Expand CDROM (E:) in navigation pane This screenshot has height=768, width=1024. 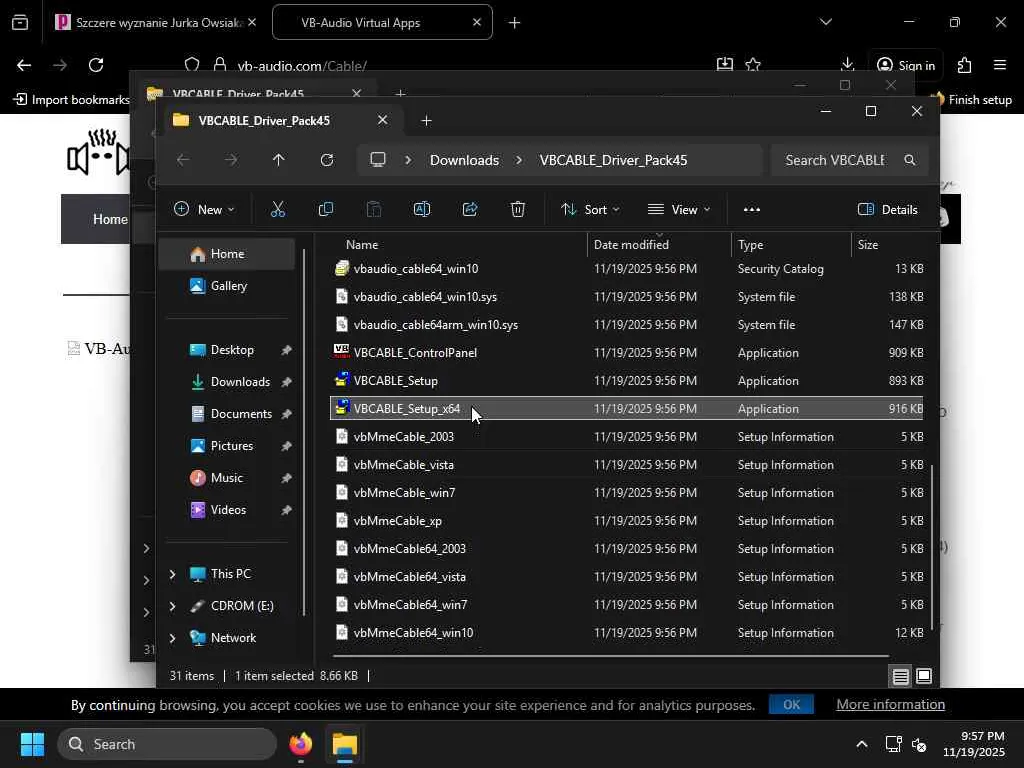point(172,606)
